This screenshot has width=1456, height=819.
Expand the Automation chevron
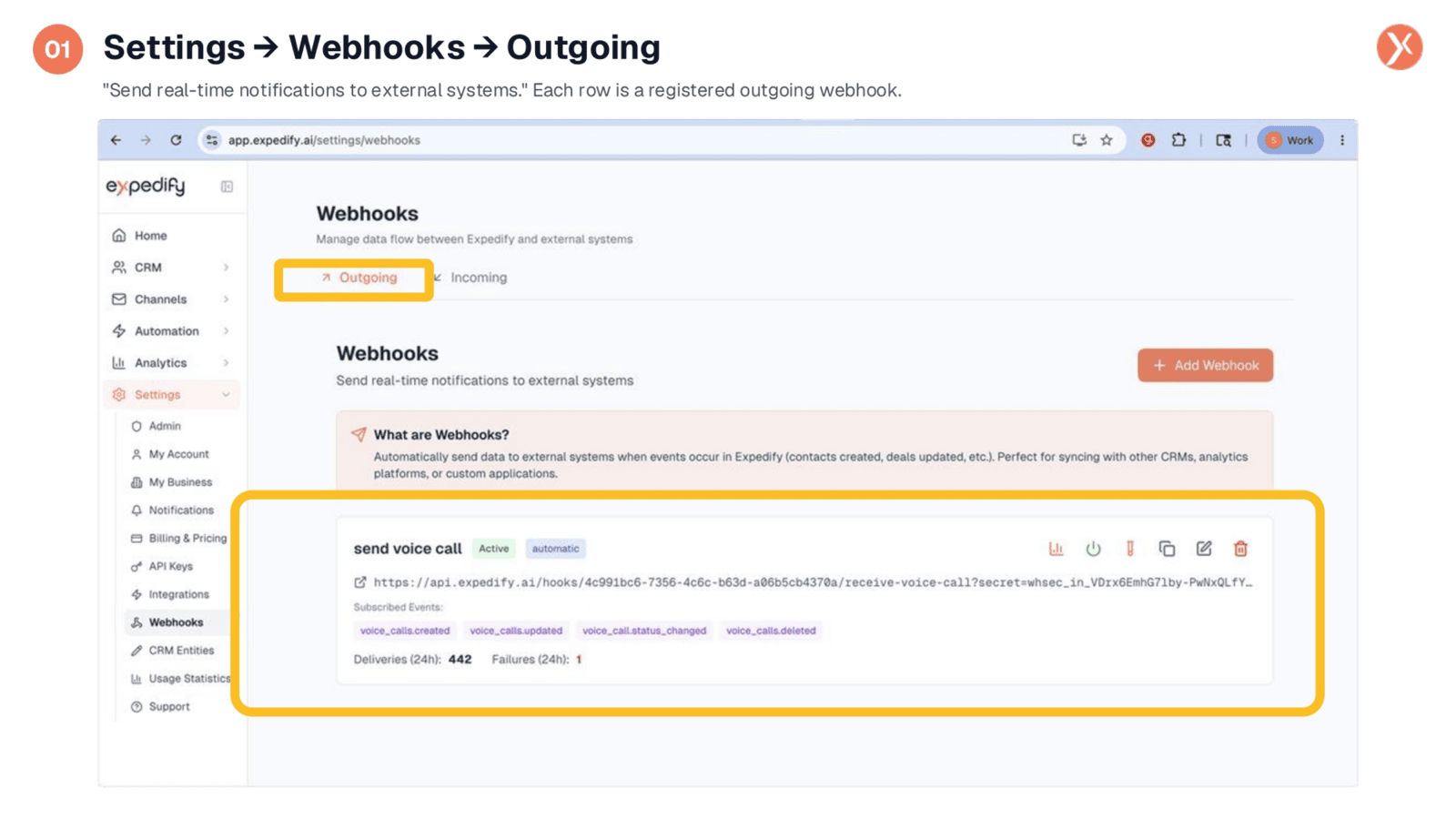[x=226, y=331]
